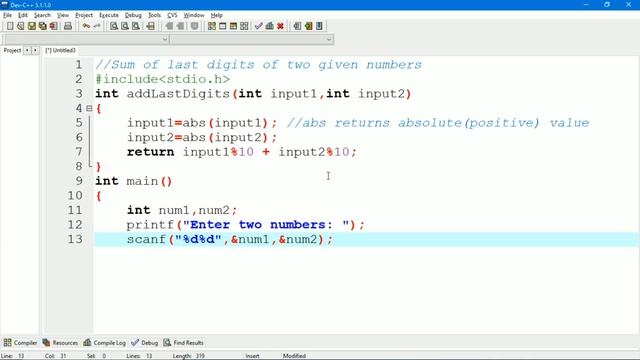Click the Save All toolbar icon
The image size is (640, 360).
pyautogui.click(x=42, y=26)
